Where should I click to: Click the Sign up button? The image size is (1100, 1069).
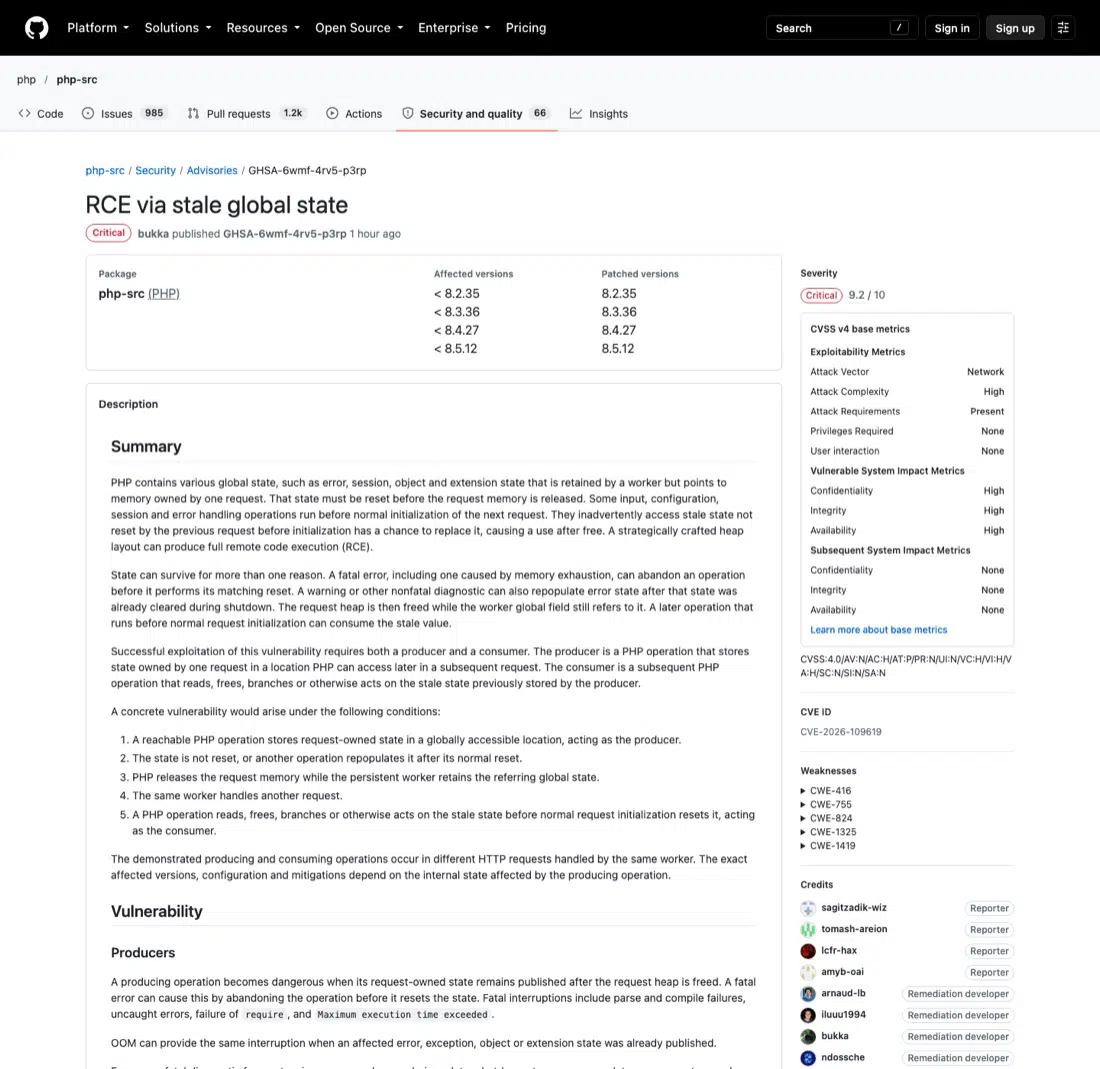[1014, 28]
